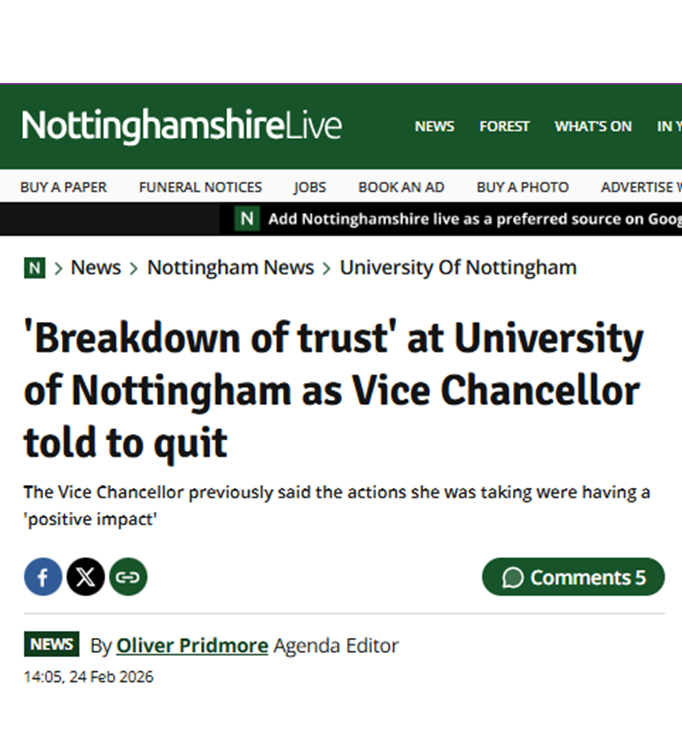
Task: Open the Forest menu item
Action: click(504, 126)
